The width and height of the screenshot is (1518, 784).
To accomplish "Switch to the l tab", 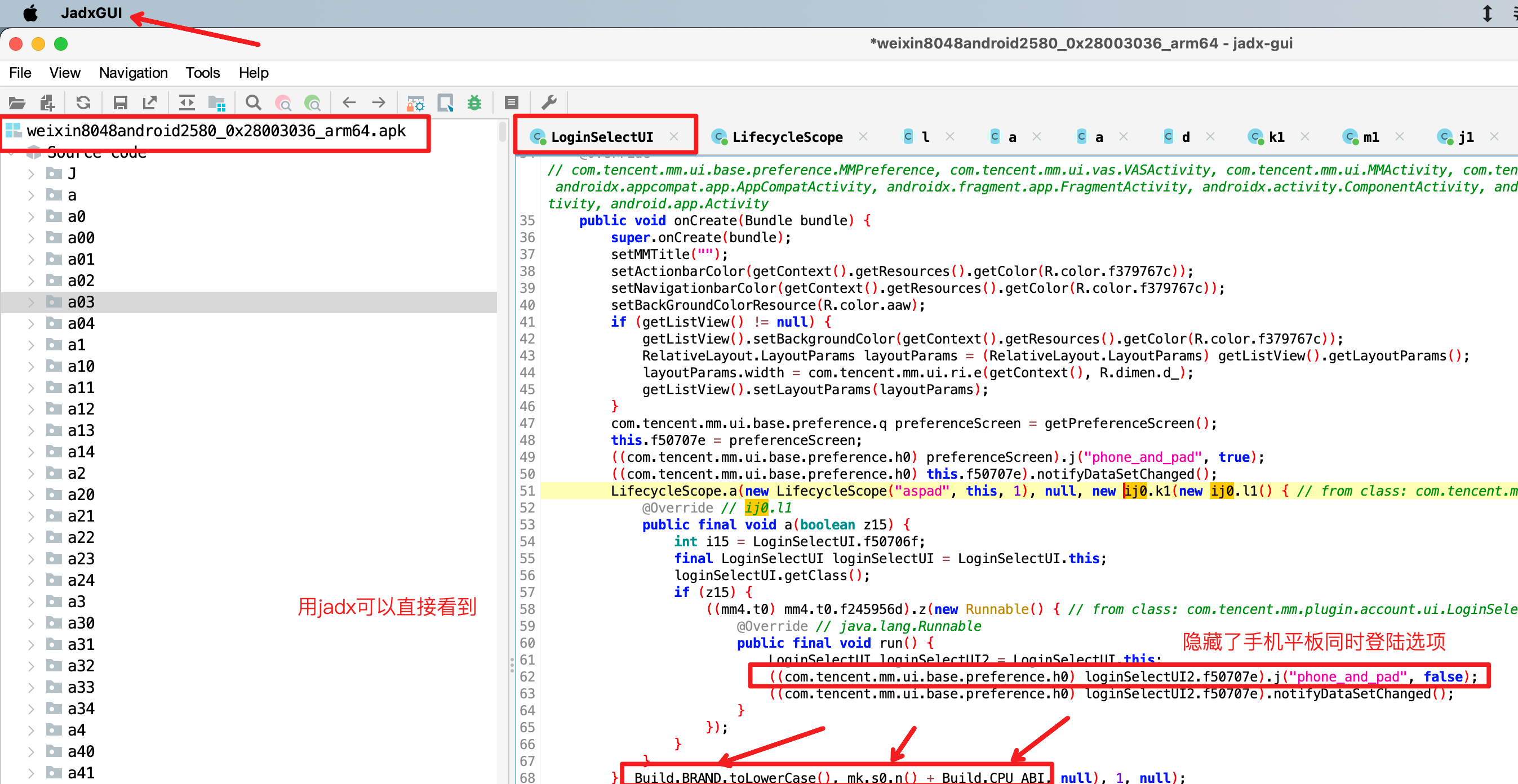I will (x=925, y=137).
